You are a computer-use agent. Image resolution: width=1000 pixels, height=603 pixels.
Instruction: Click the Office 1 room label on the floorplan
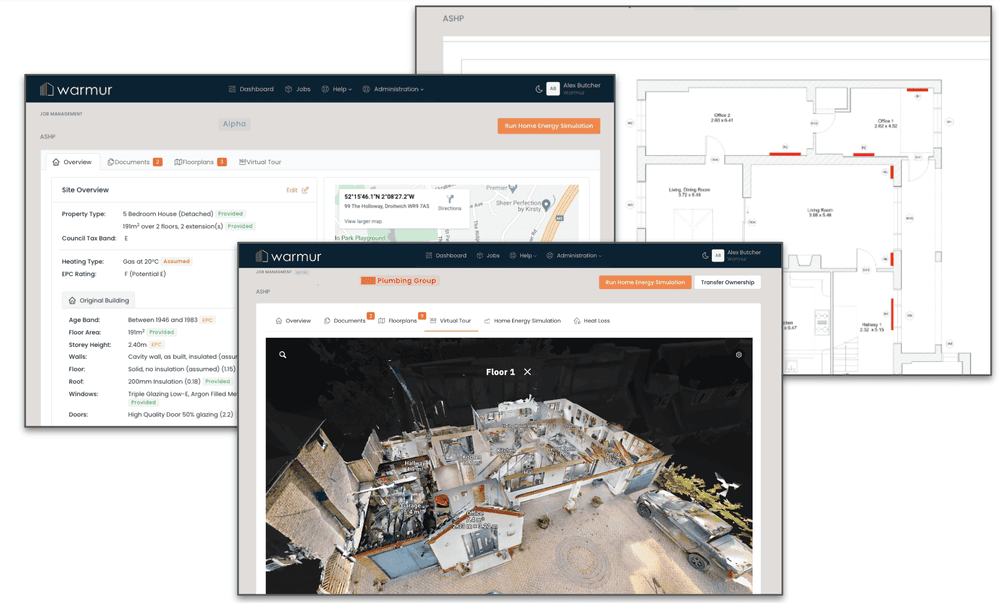(x=885, y=123)
